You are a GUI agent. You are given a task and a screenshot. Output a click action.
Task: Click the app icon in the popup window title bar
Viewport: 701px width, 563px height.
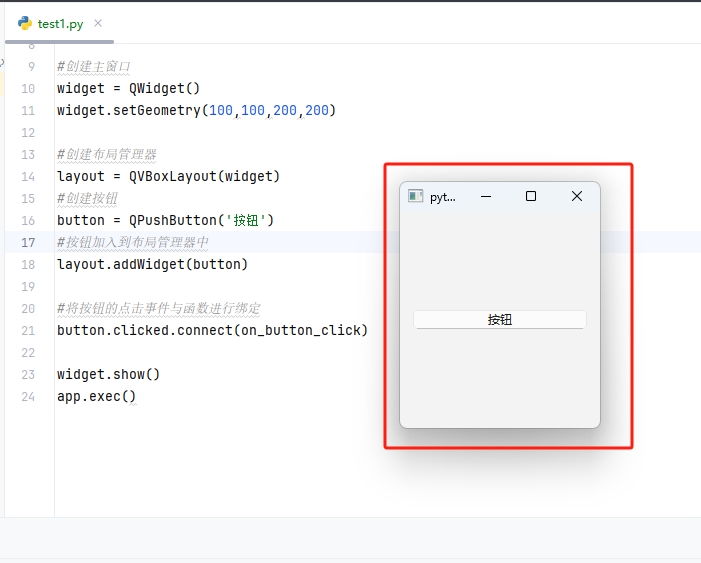[x=416, y=197]
